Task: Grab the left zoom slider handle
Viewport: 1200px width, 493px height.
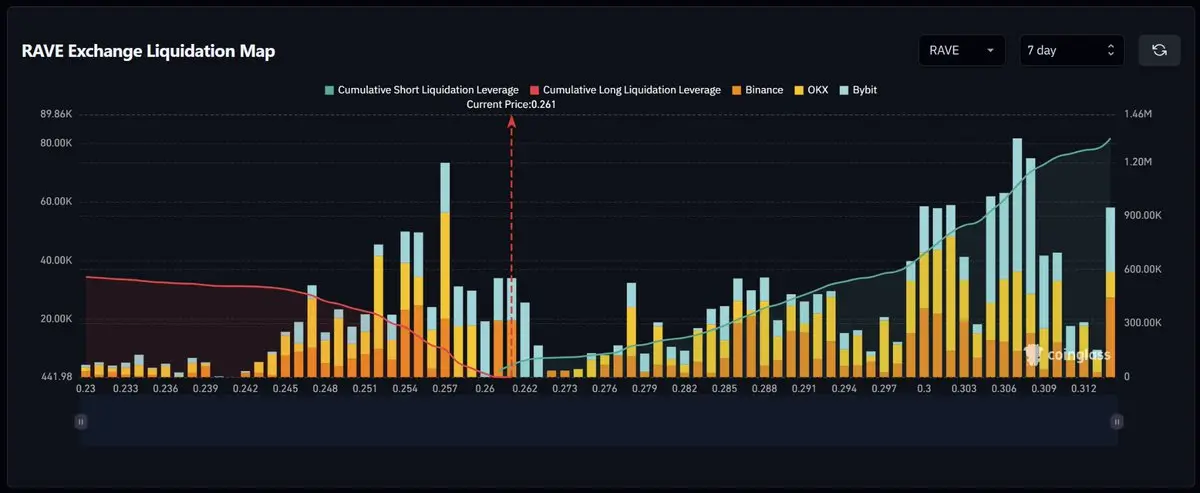Action: point(83,422)
